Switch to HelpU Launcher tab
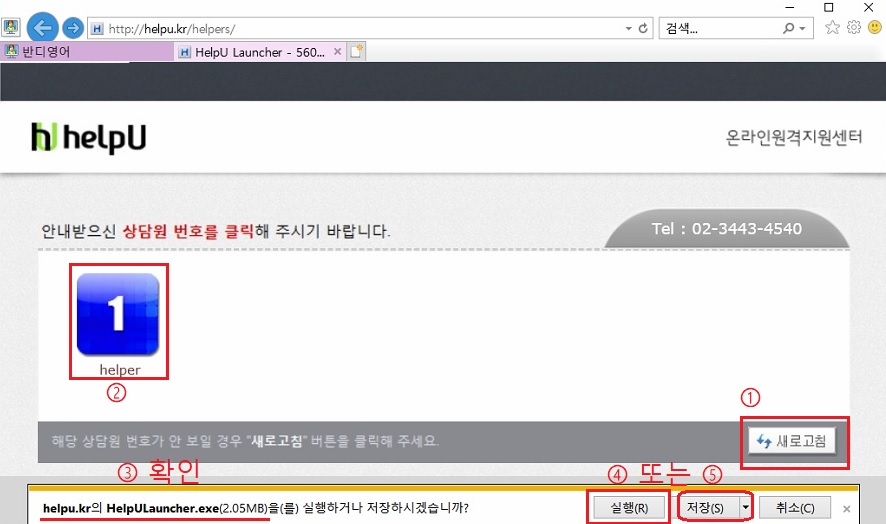This screenshot has width=886, height=524. click(259, 53)
